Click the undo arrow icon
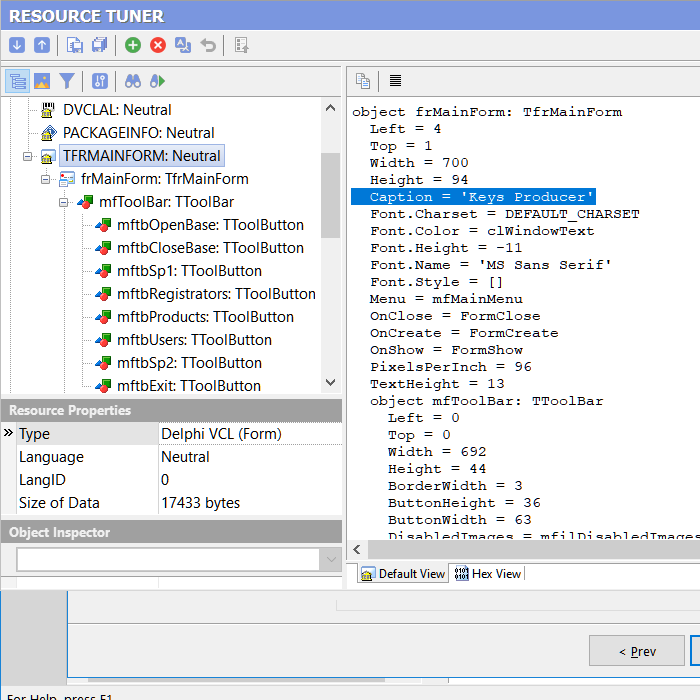The image size is (700, 700). (x=208, y=45)
